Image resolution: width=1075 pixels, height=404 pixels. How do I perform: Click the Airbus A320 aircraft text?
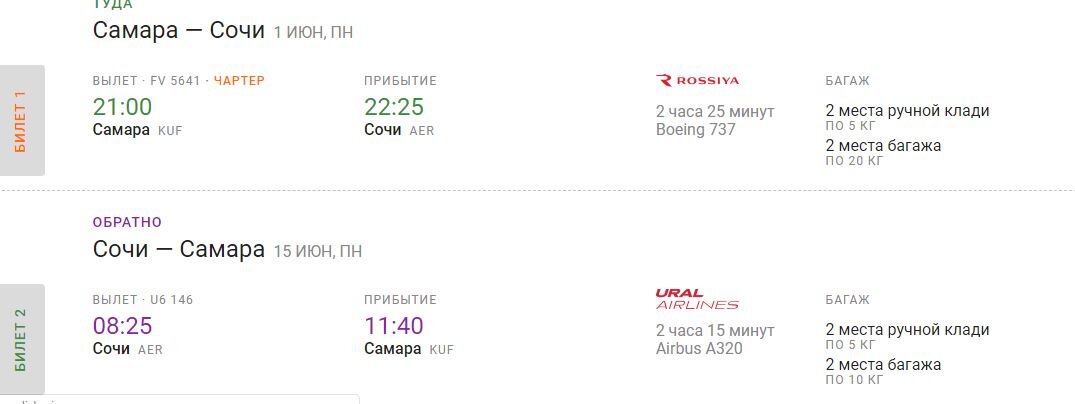click(699, 348)
